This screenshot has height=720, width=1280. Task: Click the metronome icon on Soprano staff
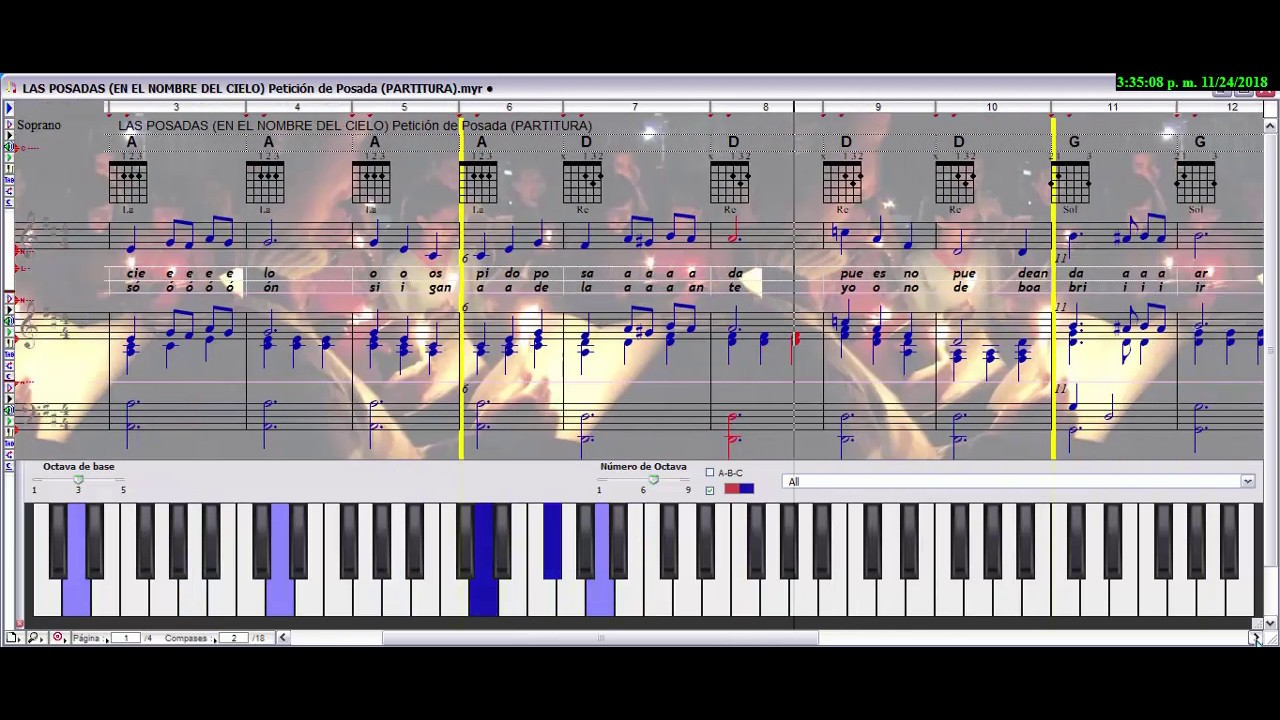(x=9, y=169)
